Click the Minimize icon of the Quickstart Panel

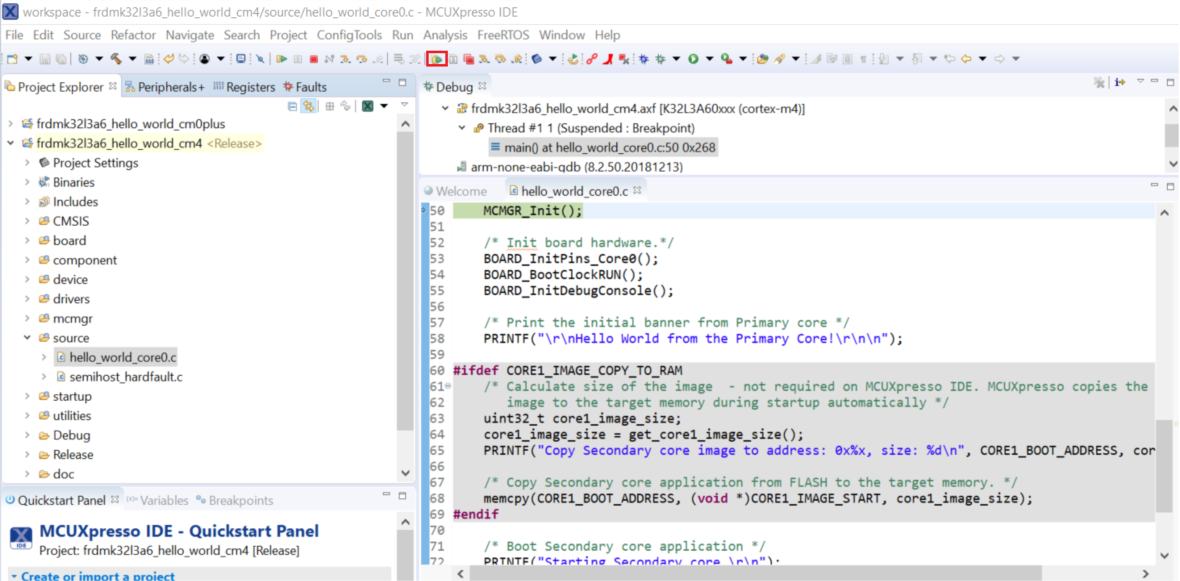(x=387, y=496)
